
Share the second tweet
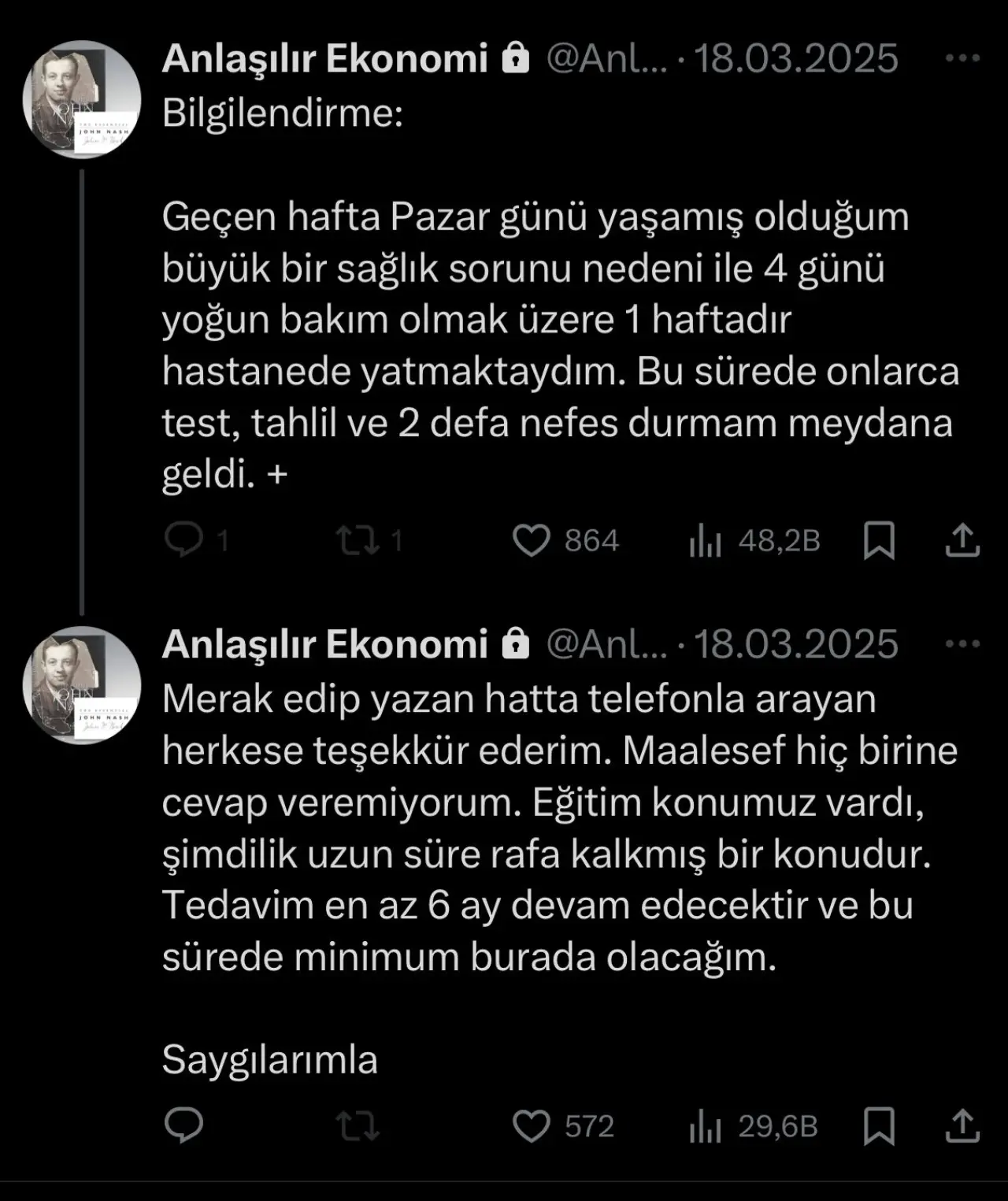pyautogui.click(x=962, y=1126)
